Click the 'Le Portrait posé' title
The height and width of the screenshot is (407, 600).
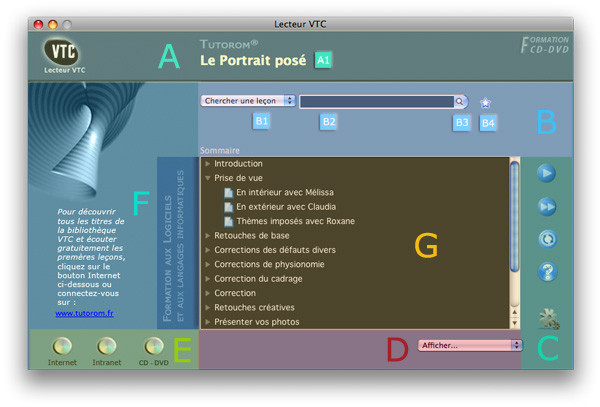point(253,60)
